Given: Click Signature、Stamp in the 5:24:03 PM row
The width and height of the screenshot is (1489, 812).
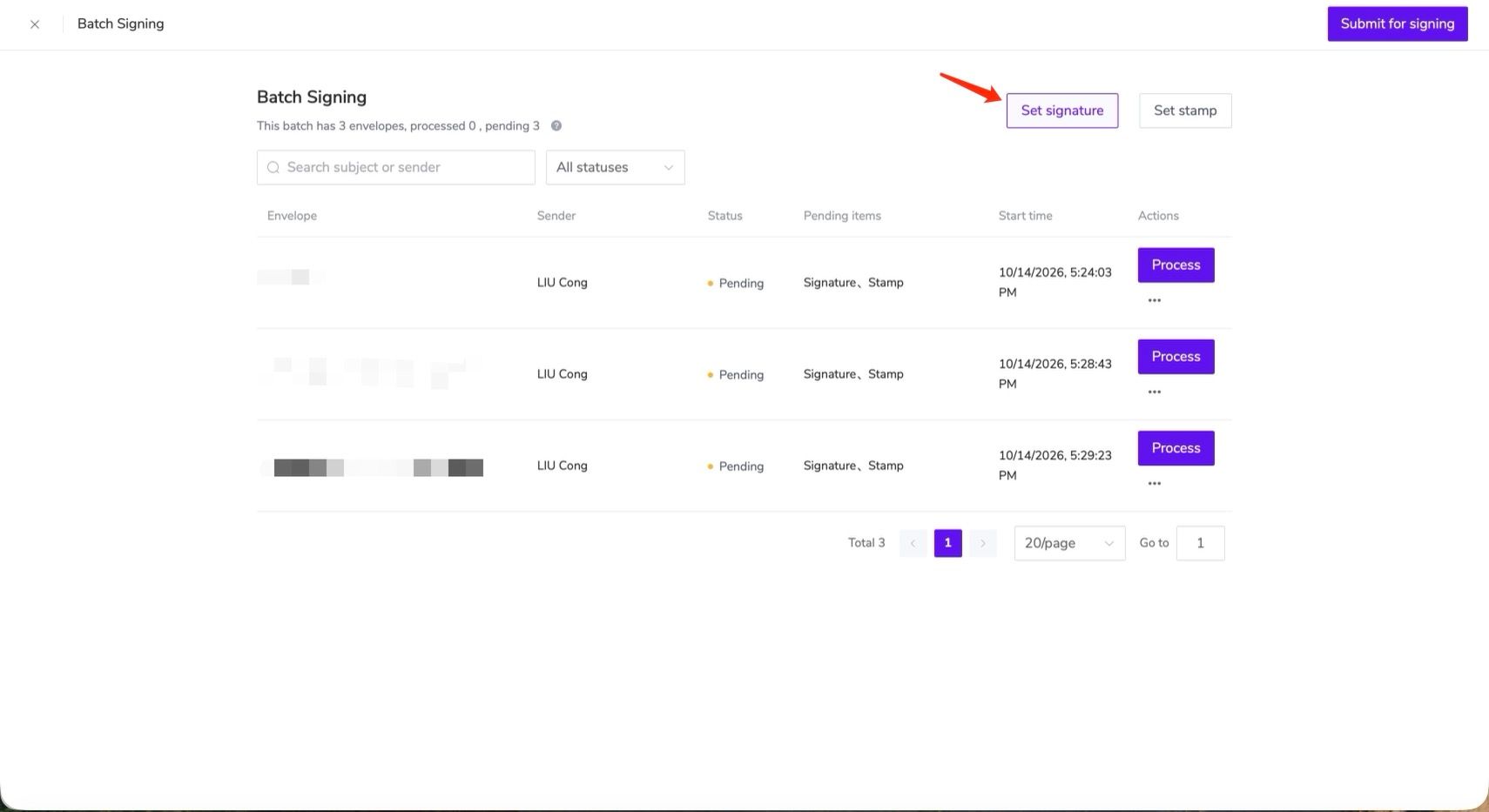Looking at the screenshot, I should (x=853, y=283).
